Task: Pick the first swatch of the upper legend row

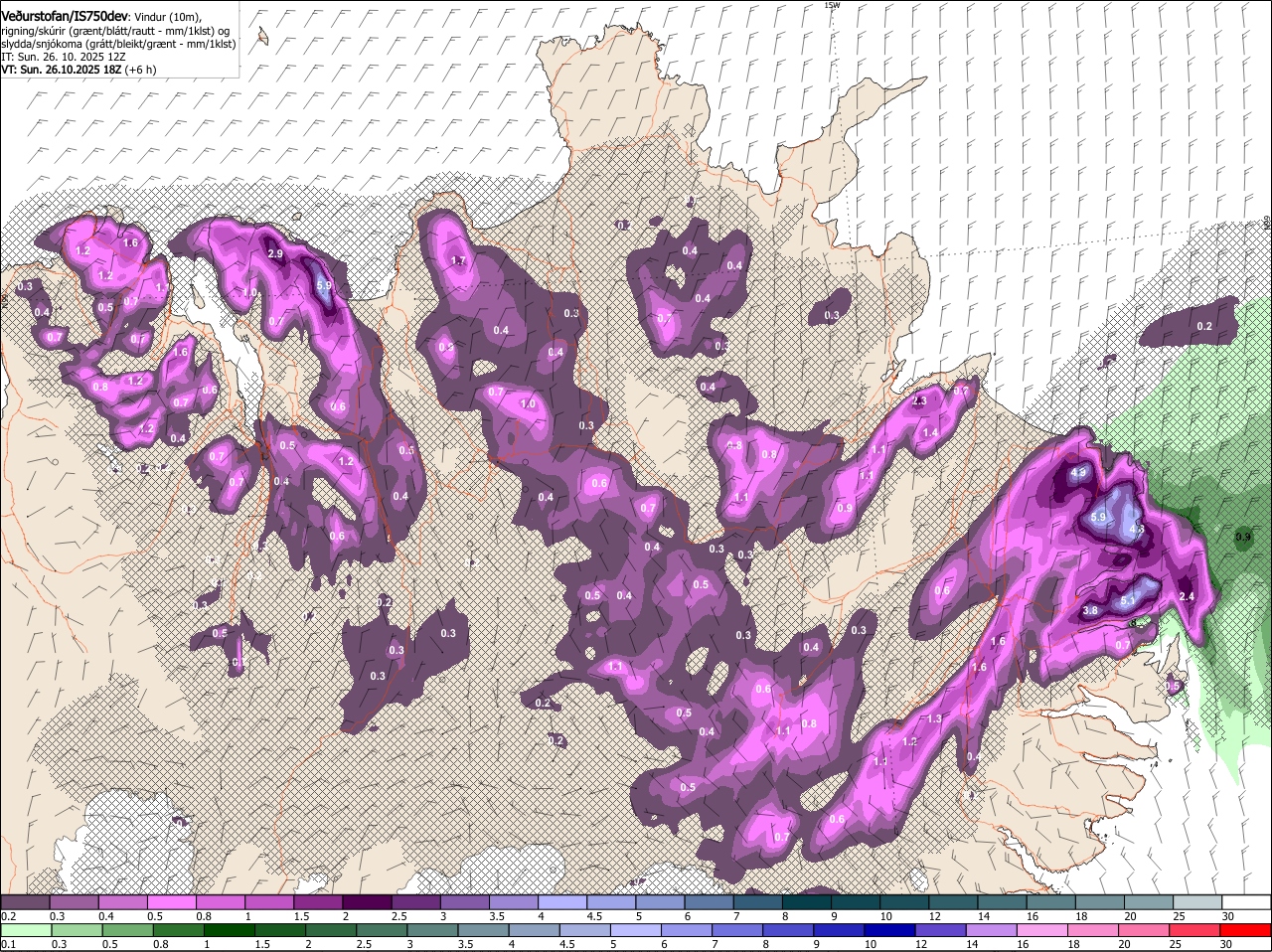Action: [25, 901]
